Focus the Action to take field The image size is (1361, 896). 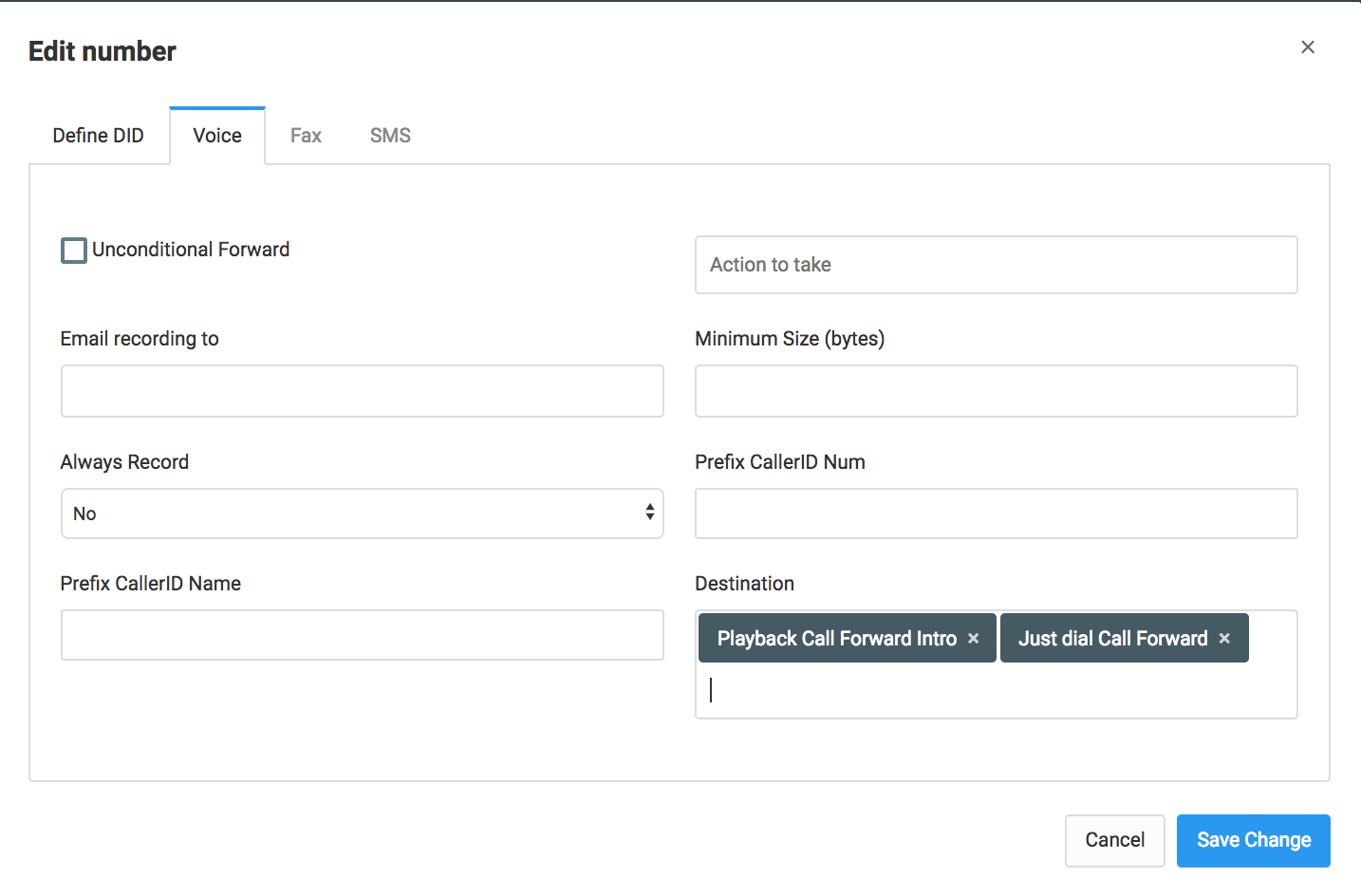click(x=997, y=265)
